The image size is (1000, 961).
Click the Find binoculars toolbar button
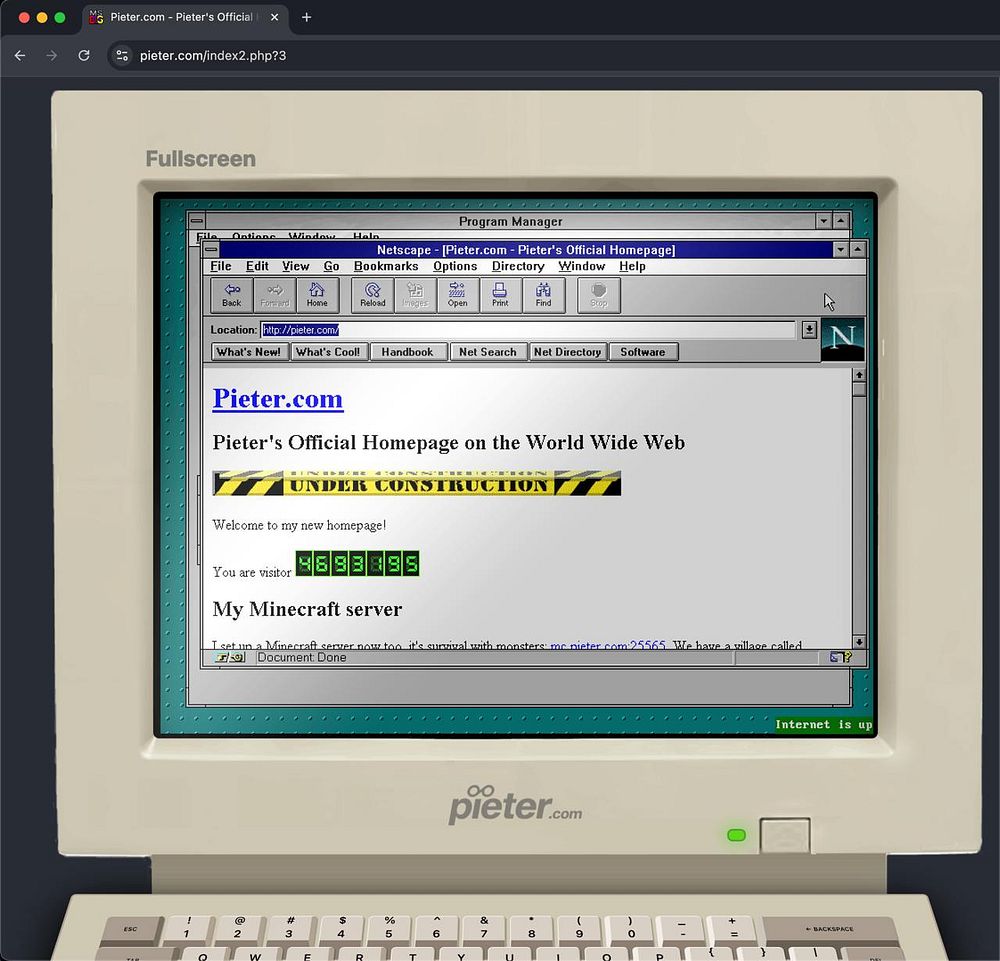[543, 295]
